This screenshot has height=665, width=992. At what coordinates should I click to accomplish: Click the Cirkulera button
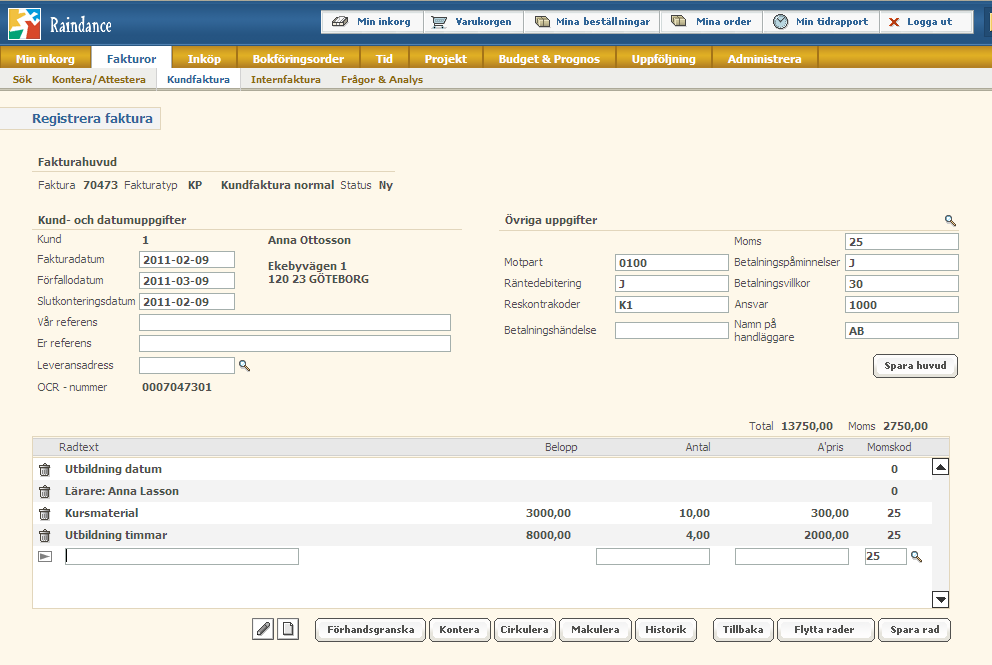coord(524,630)
